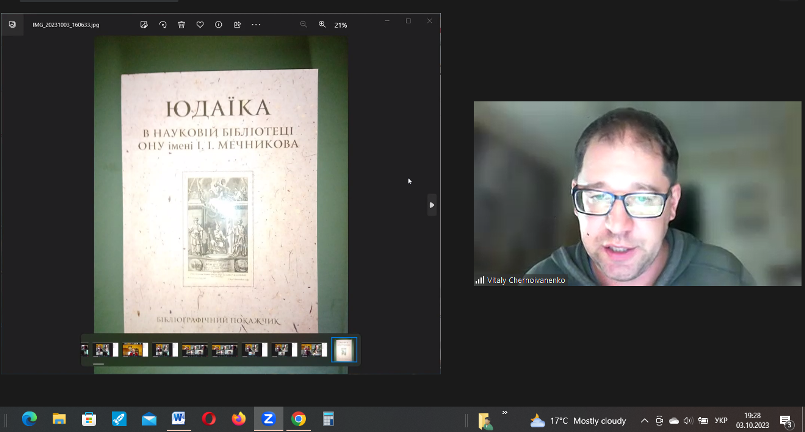Rotate the image using the rotate icon
Screen dimensions: 805x432
(163, 24)
